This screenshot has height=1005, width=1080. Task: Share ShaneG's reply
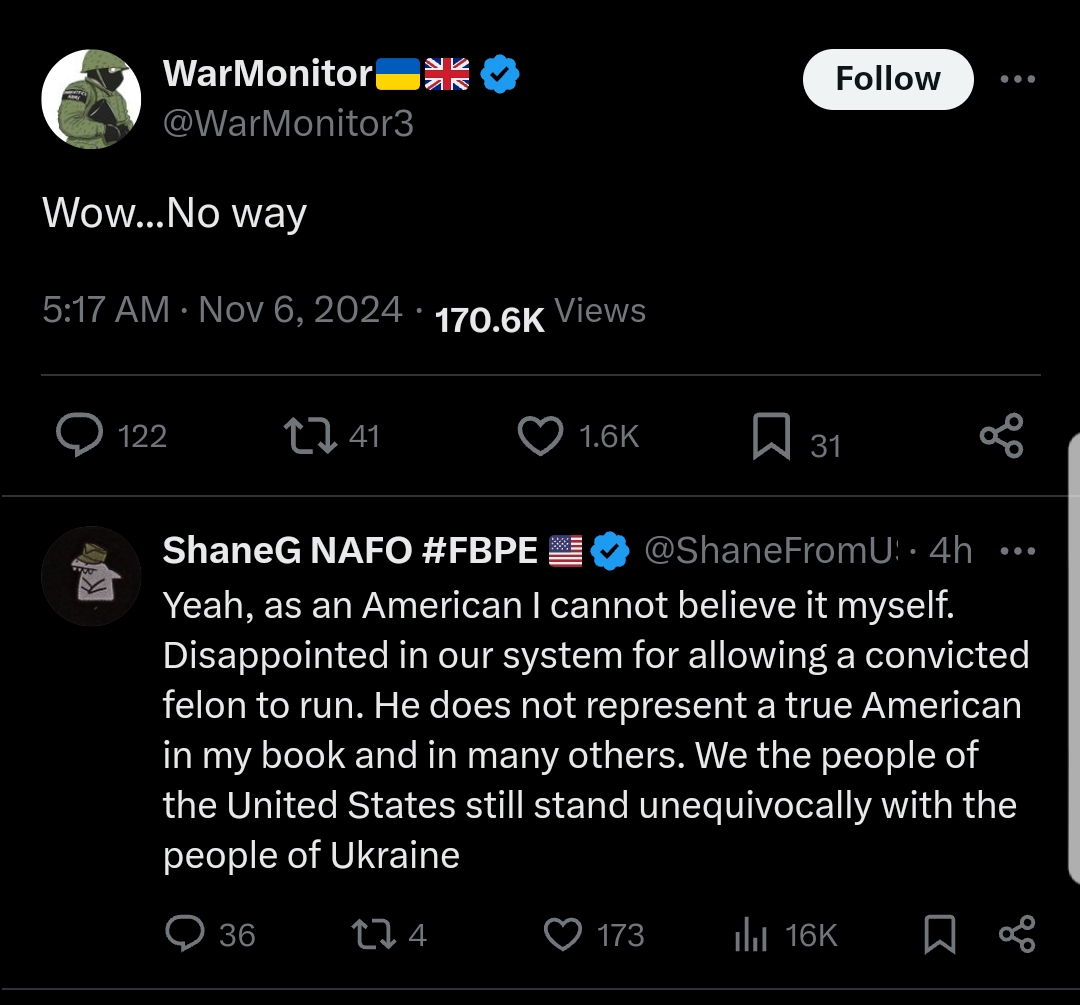click(x=1018, y=934)
